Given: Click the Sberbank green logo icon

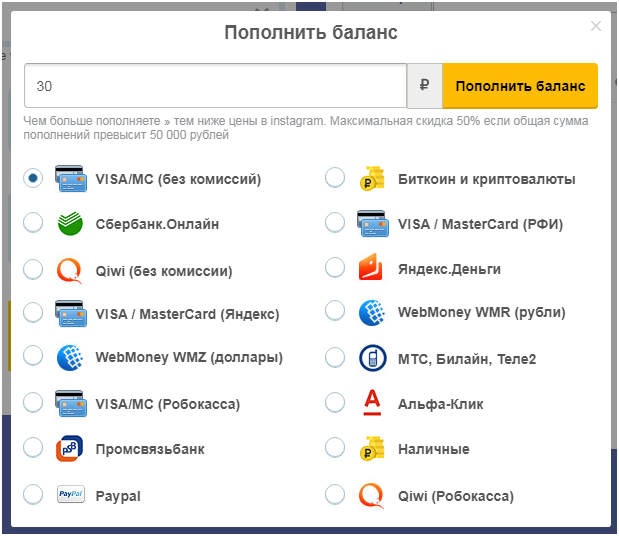Looking at the screenshot, I should (x=70, y=223).
